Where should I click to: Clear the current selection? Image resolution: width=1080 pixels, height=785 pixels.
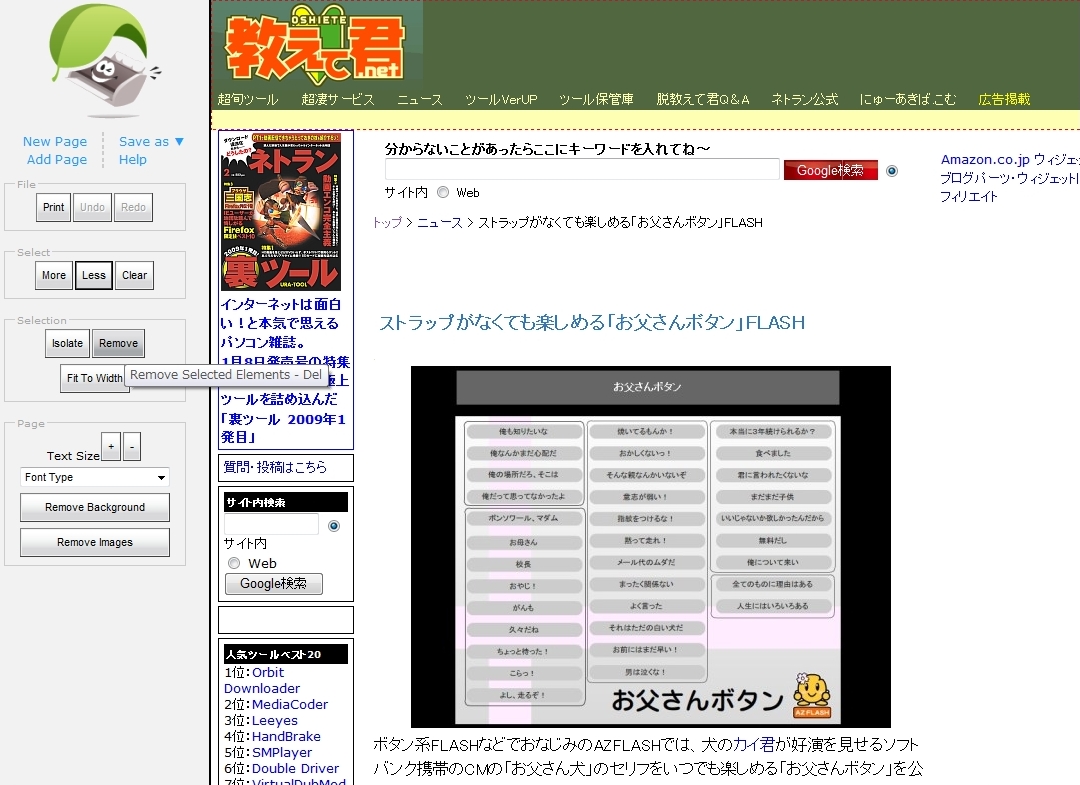(x=134, y=275)
